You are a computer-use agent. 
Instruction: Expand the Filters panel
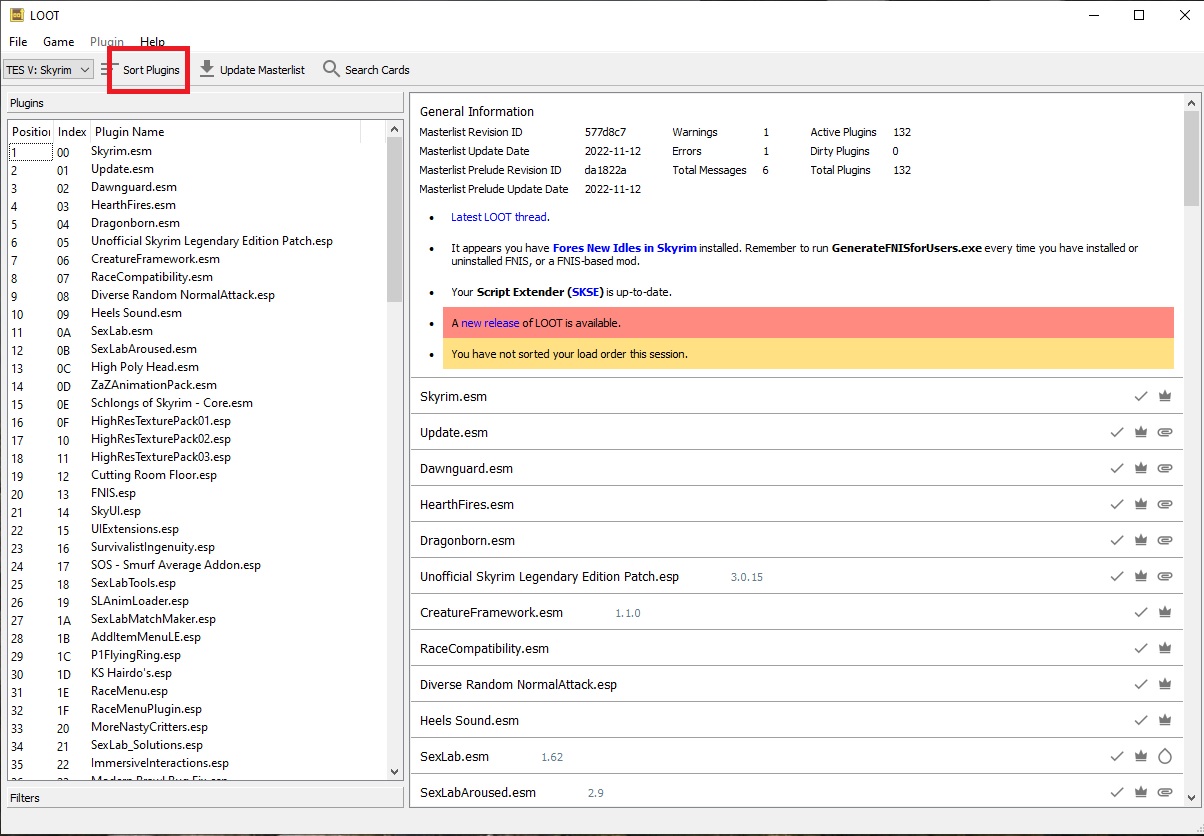click(x=204, y=798)
